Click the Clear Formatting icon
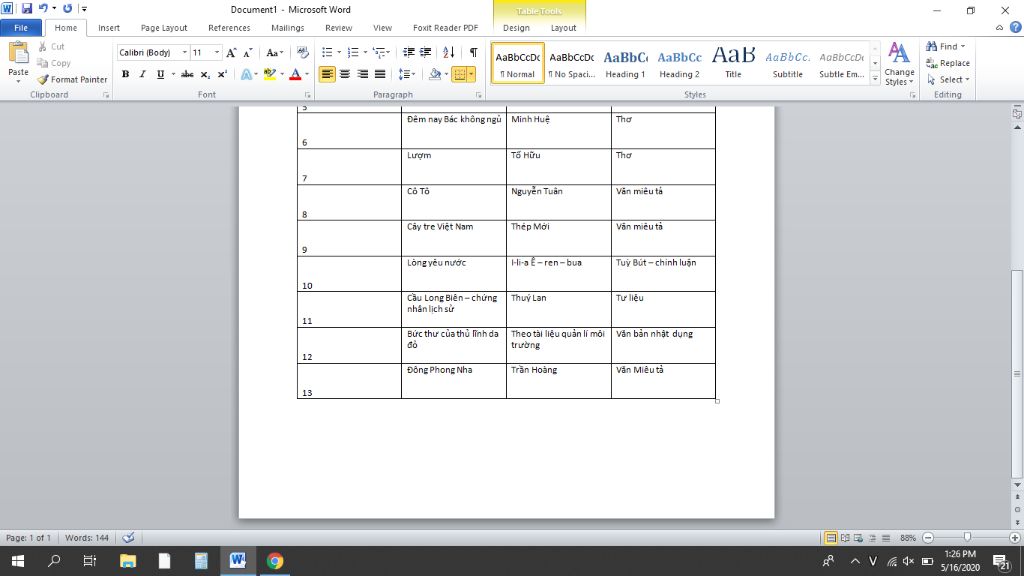 pyautogui.click(x=302, y=52)
